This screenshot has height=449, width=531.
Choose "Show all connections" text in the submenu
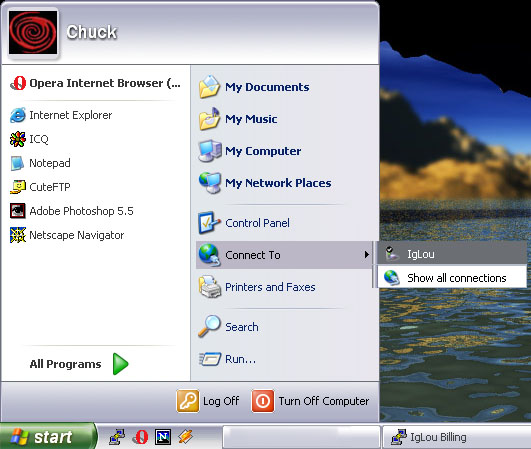coord(457,278)
